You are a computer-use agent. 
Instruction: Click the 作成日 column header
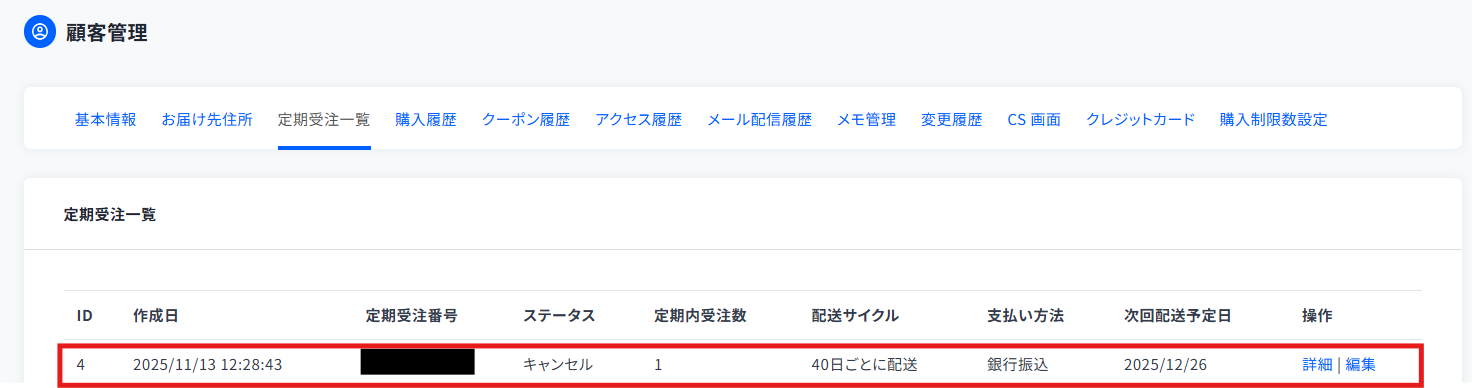point(156,316)
